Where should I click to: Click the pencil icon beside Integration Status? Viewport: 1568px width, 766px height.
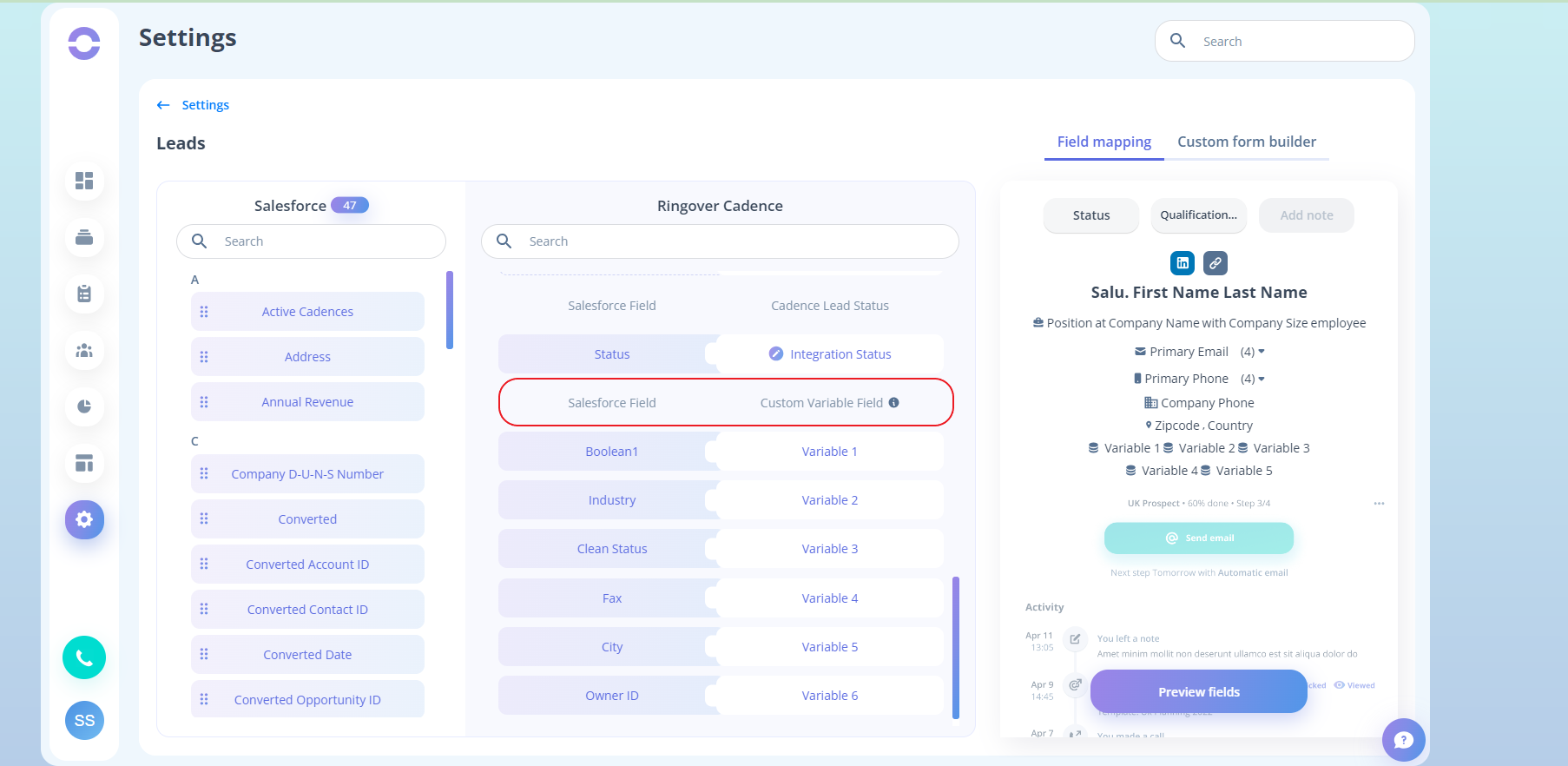point(776,353)
